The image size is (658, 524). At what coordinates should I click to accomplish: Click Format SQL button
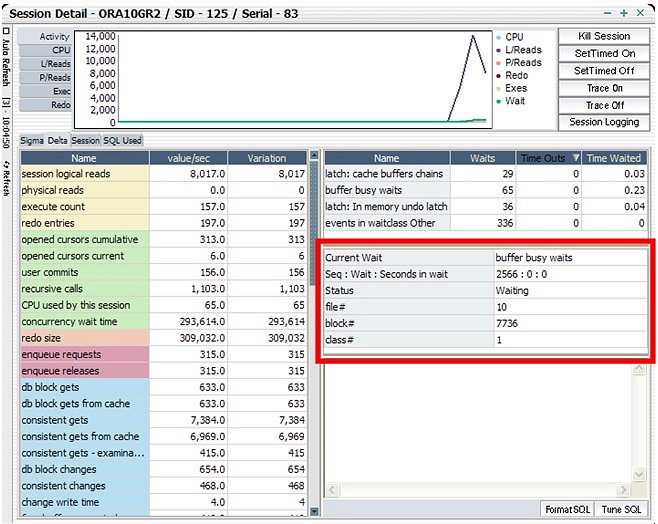click(567, 509)
